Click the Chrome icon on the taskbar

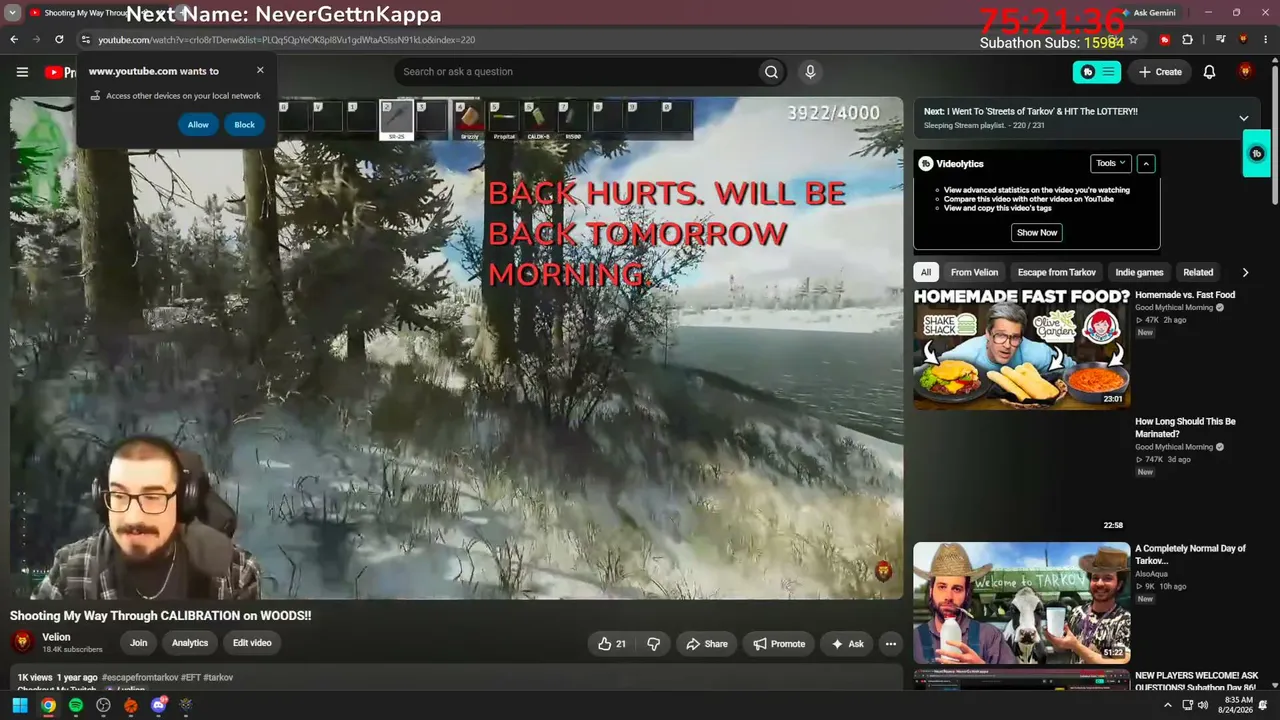click(48, 706)
